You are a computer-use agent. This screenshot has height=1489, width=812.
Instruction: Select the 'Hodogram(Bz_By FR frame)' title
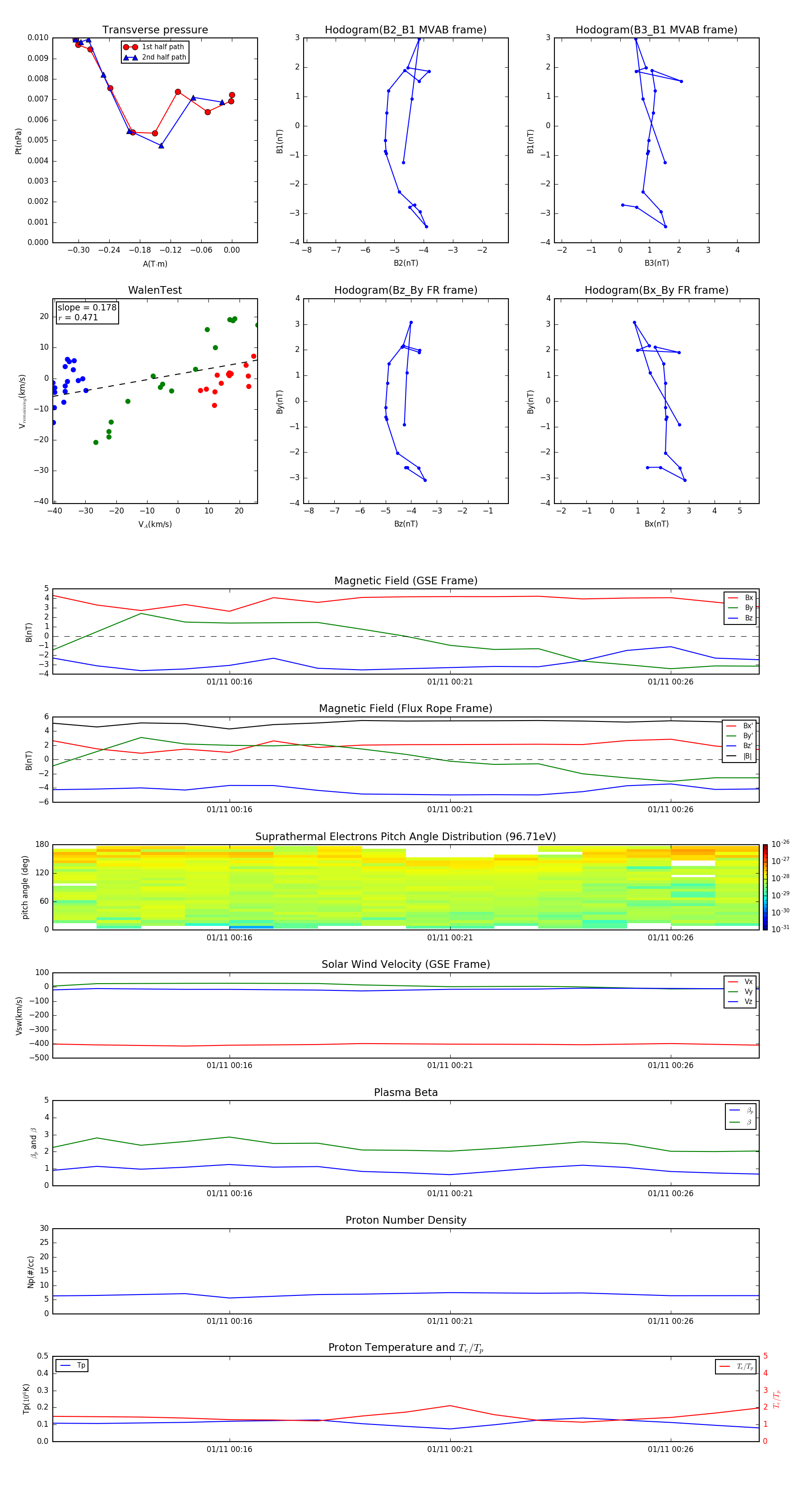tap(406, 290)
